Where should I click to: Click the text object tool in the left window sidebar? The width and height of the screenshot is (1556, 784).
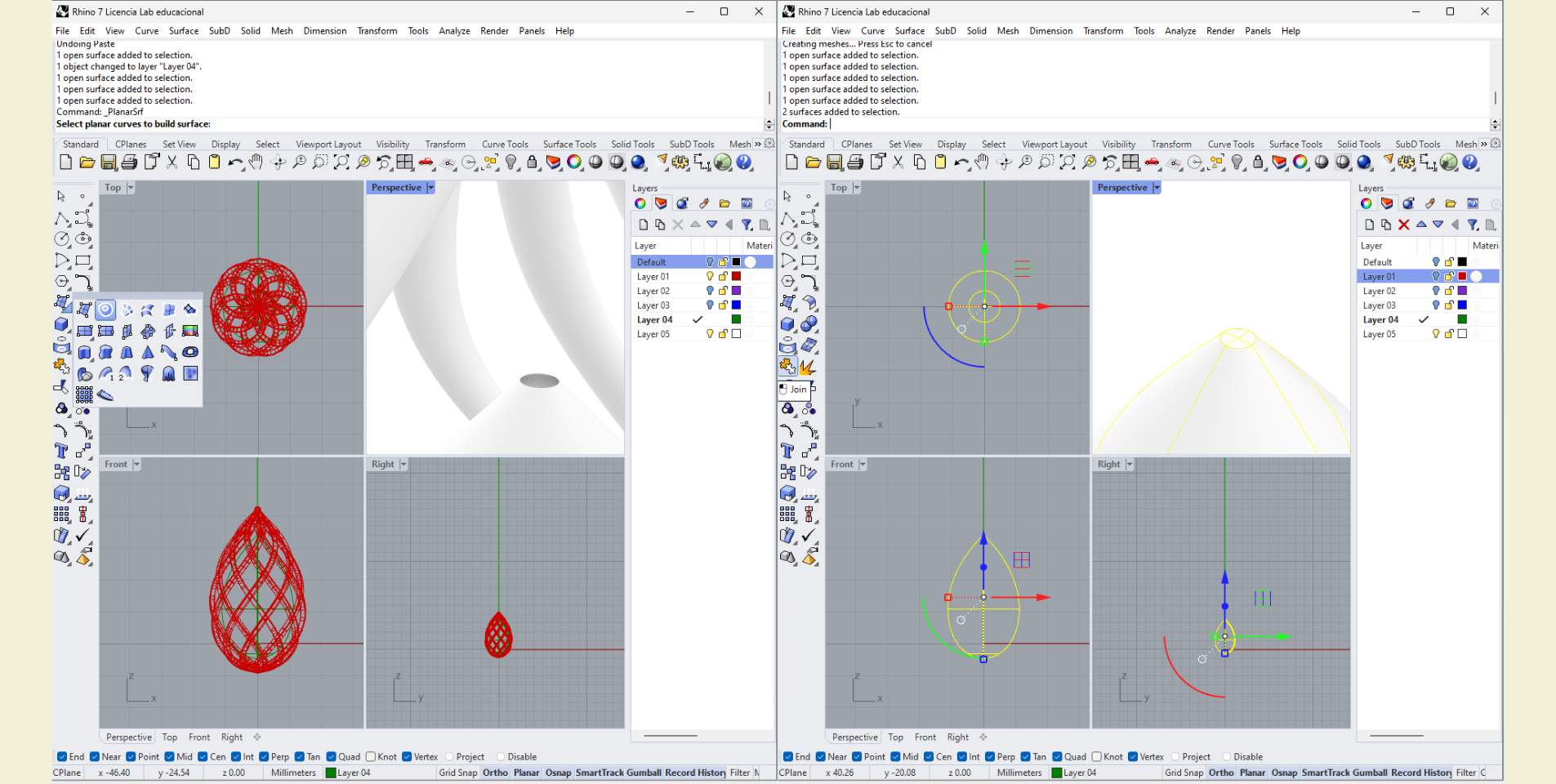click(62, 451)
